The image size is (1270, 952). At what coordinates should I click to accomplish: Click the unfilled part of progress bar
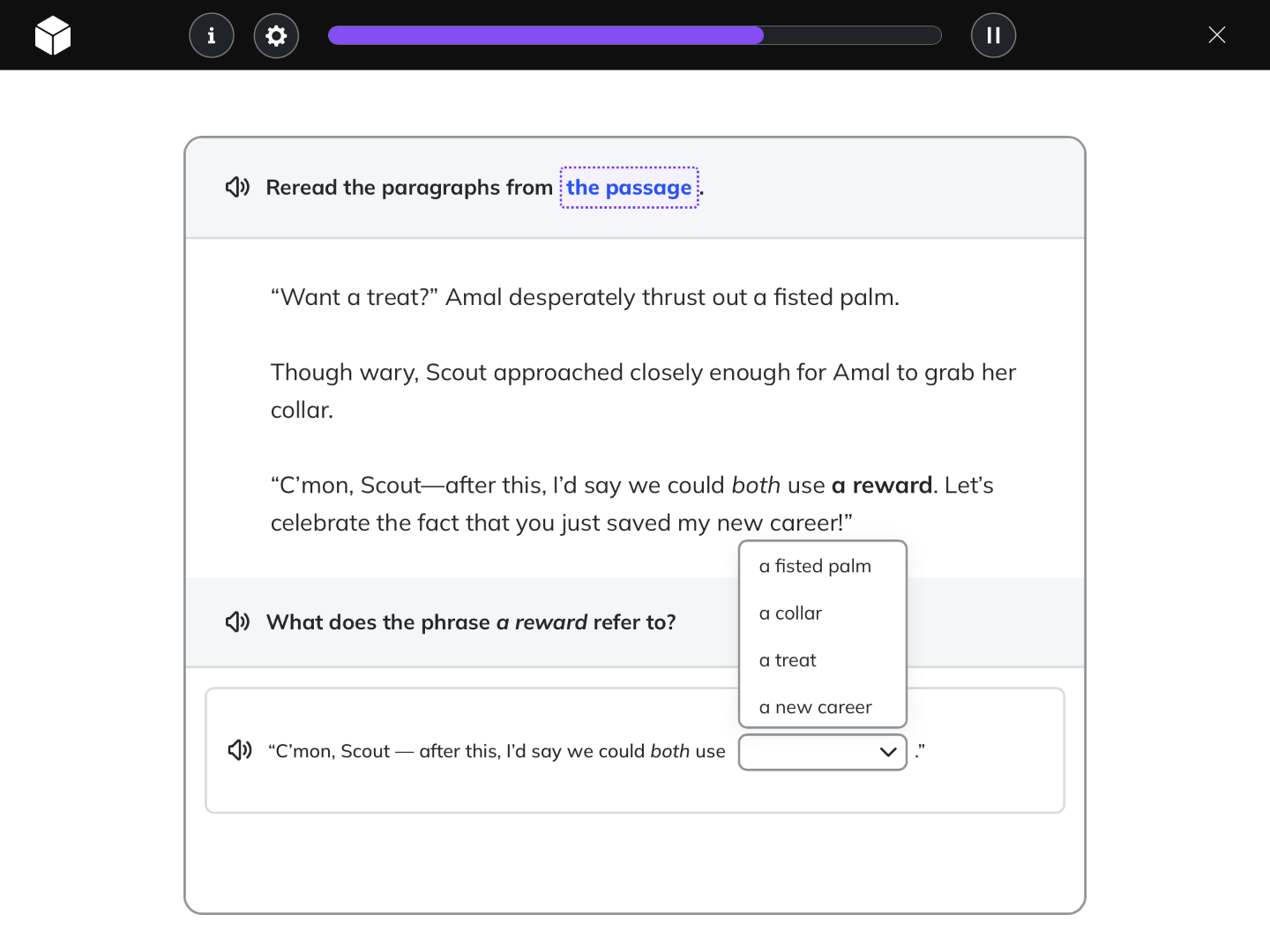[x=853, y=35]
